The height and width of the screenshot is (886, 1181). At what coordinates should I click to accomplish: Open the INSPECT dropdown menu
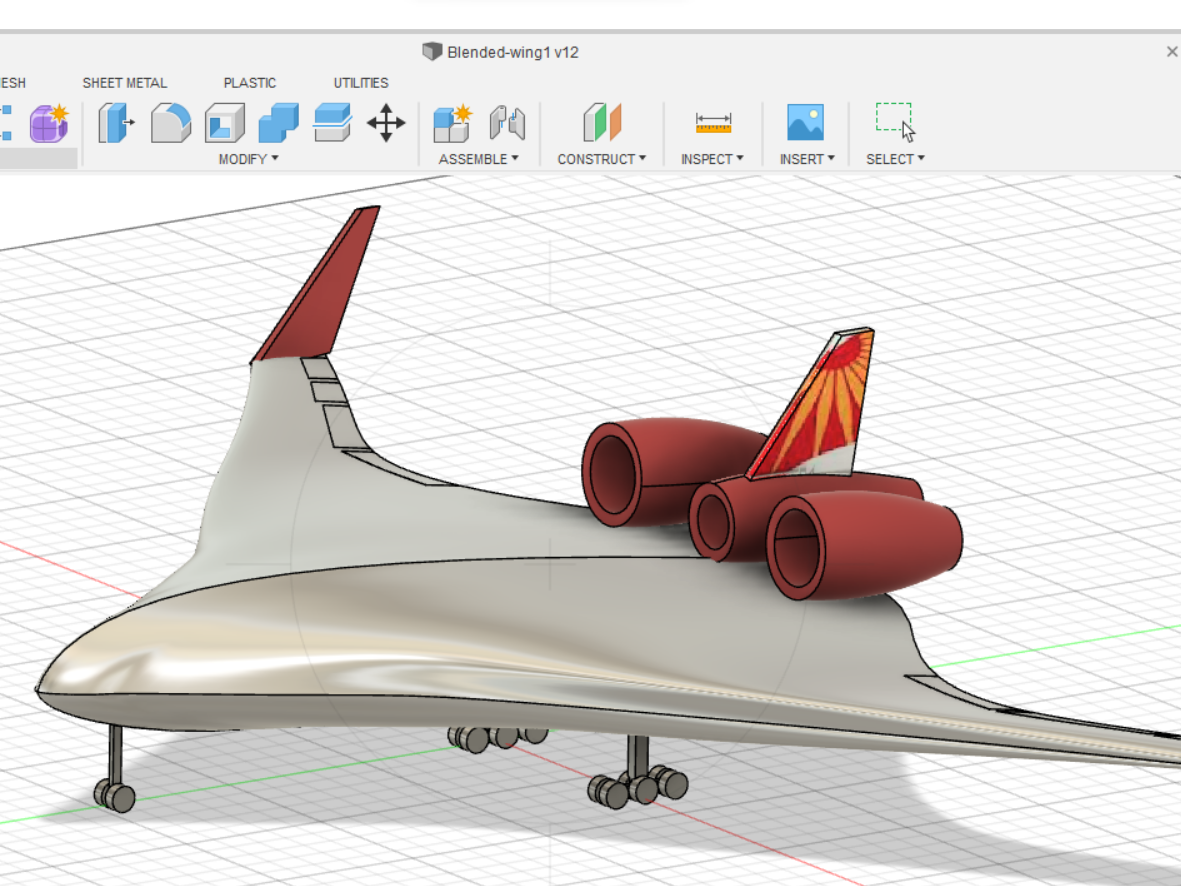712,159
